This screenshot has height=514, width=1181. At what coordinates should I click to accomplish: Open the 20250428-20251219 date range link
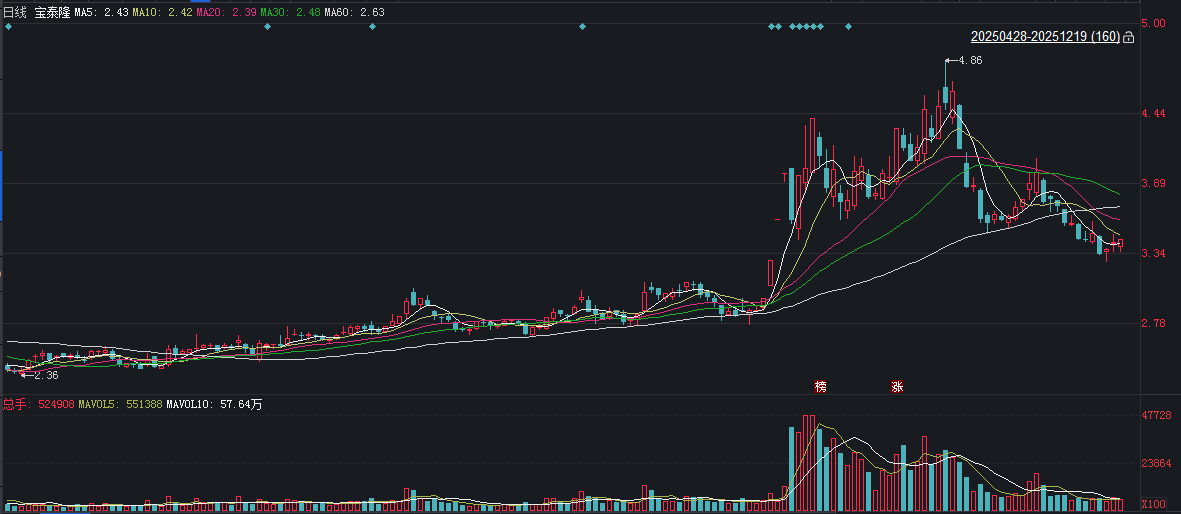[1045, 37]
